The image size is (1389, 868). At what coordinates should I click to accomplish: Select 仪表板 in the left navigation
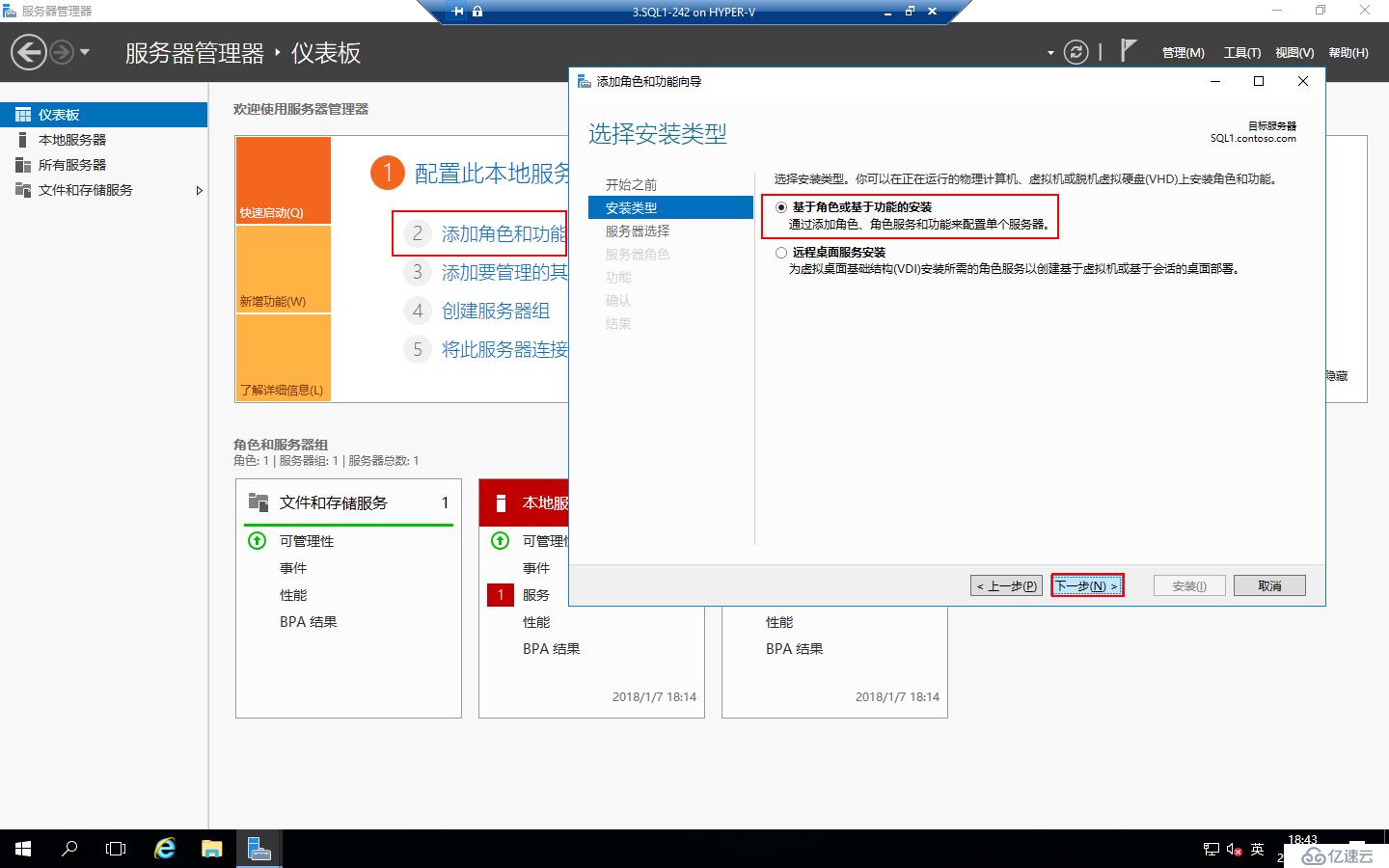[x=103, y=115]
